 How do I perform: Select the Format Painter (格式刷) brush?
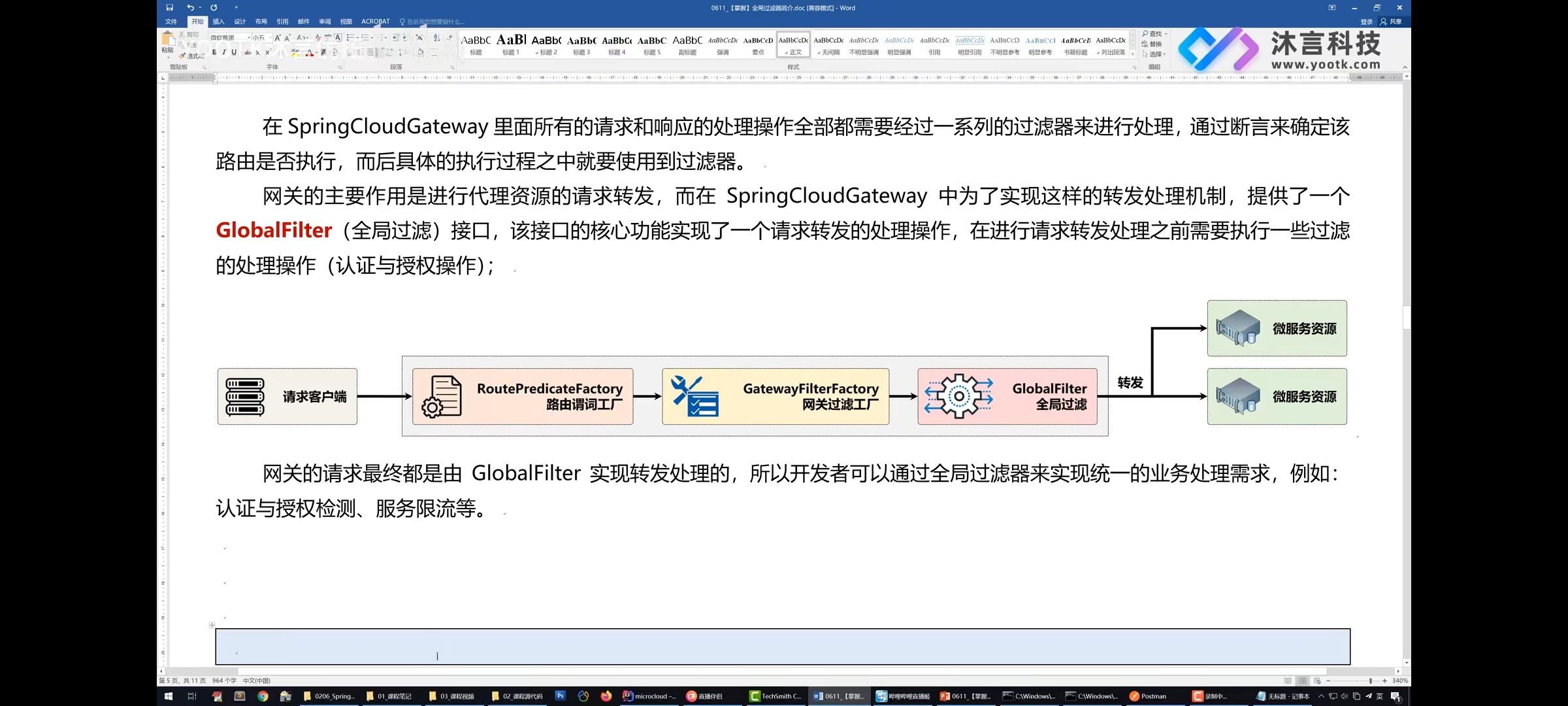tap(182, 56)
